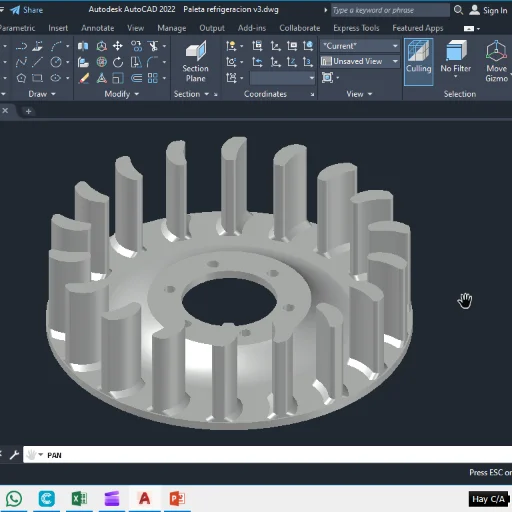Image resolution: width=512 pixels, height=512 pixels.
Task: Click the Sign In button
Action: point(488,10)
